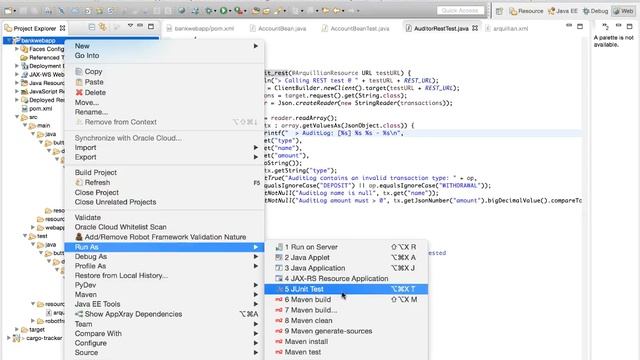Choose 6 Maven build
This screenshot has width=640, height=360.
tap(346, 300)
